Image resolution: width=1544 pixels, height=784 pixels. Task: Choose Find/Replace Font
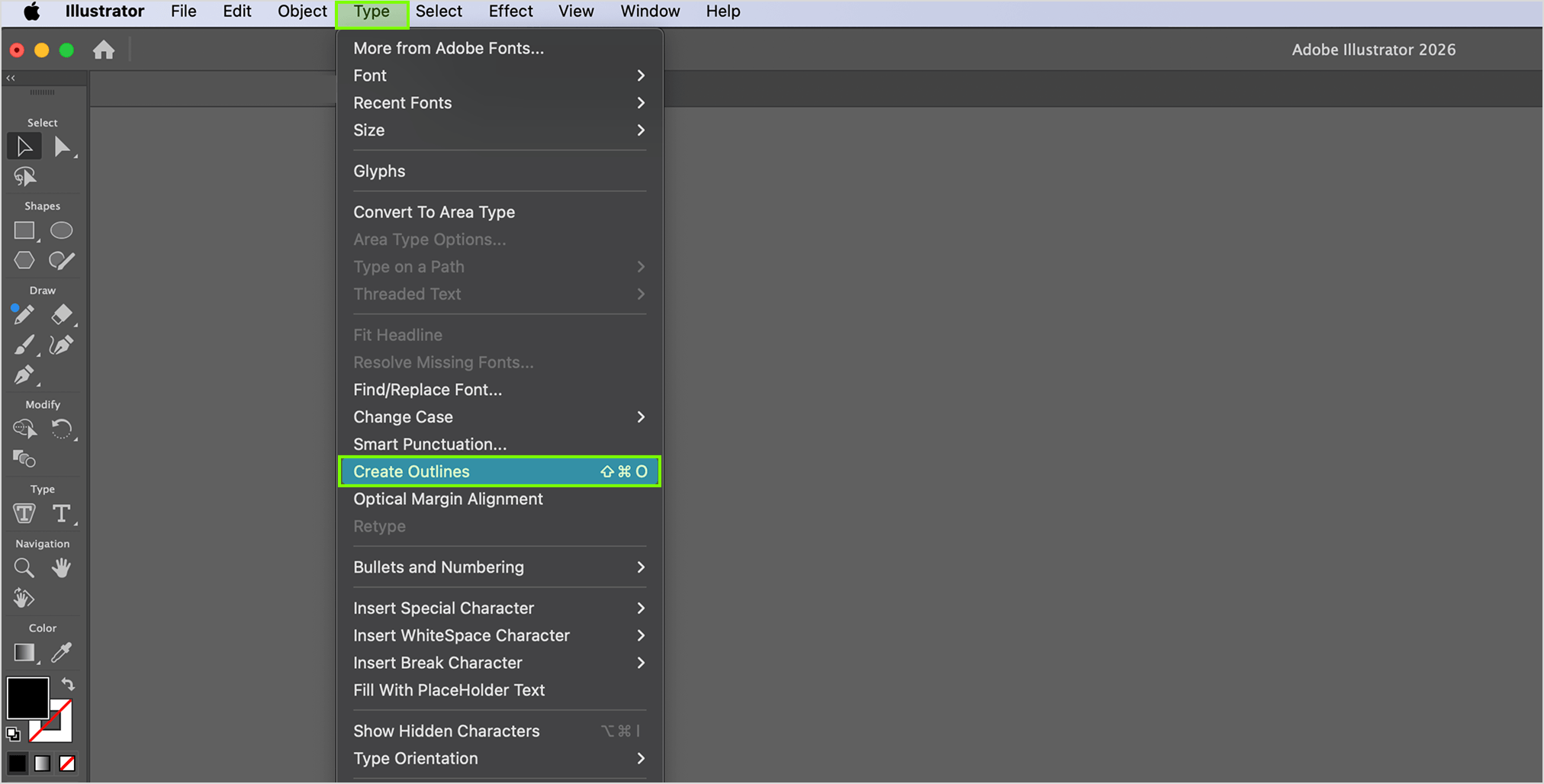pos(500,390)
